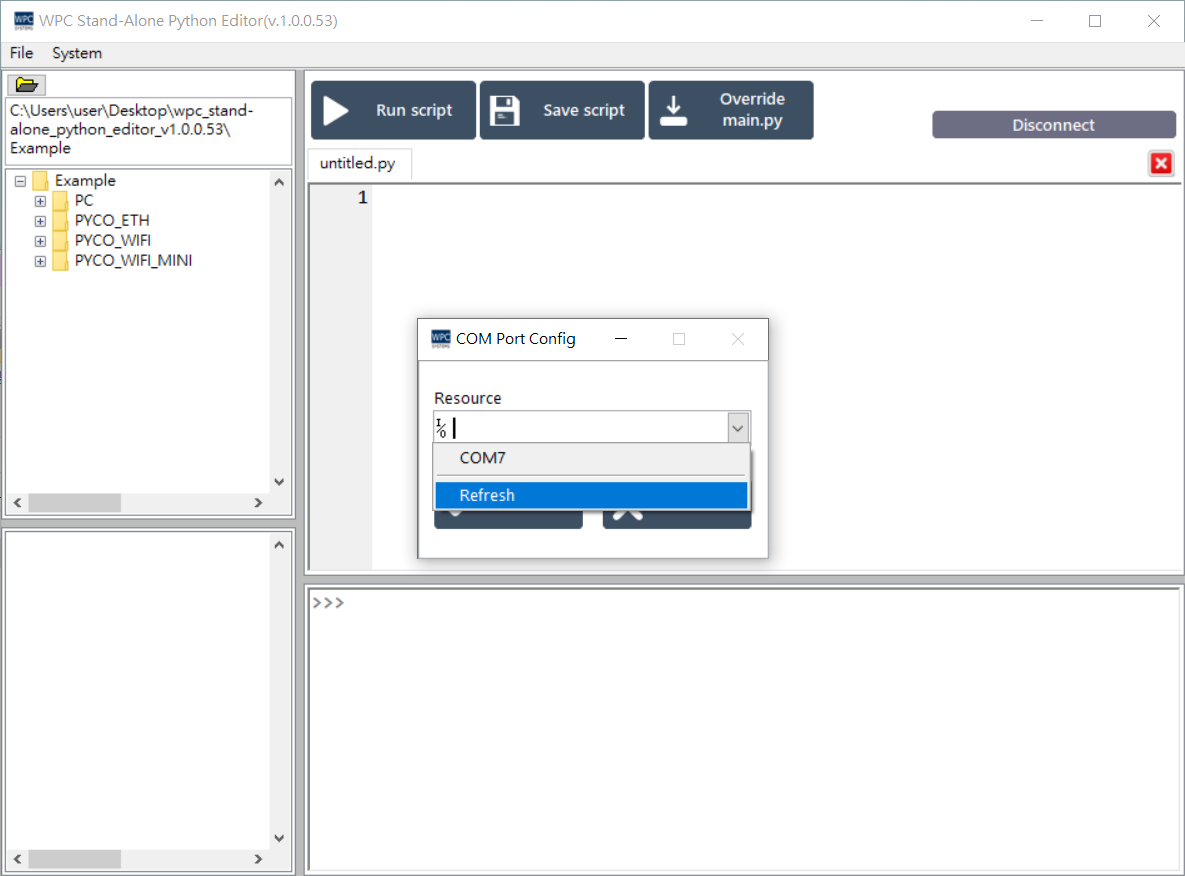
Task: Toggle the Resource dropdown arrow
Action: click(x=738, y=428)
